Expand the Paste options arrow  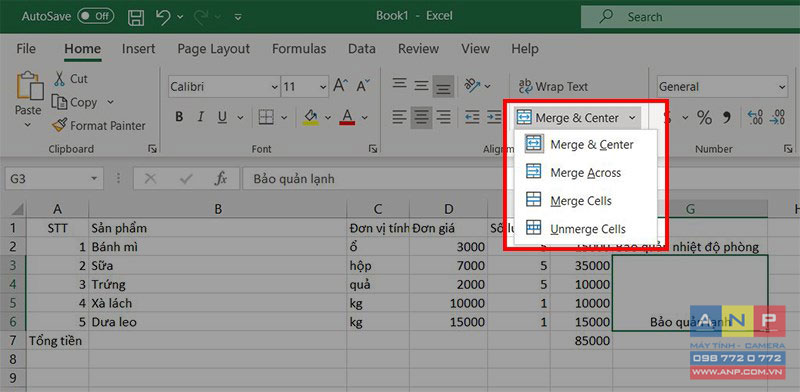28,124
